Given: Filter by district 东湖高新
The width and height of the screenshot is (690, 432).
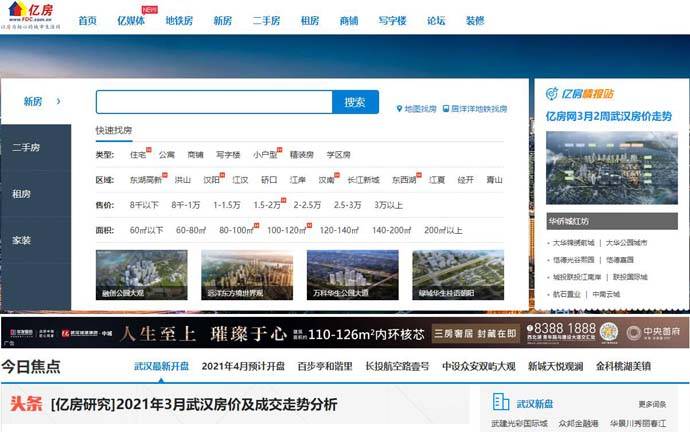Looking at the screenshot, I should (146, 180).
